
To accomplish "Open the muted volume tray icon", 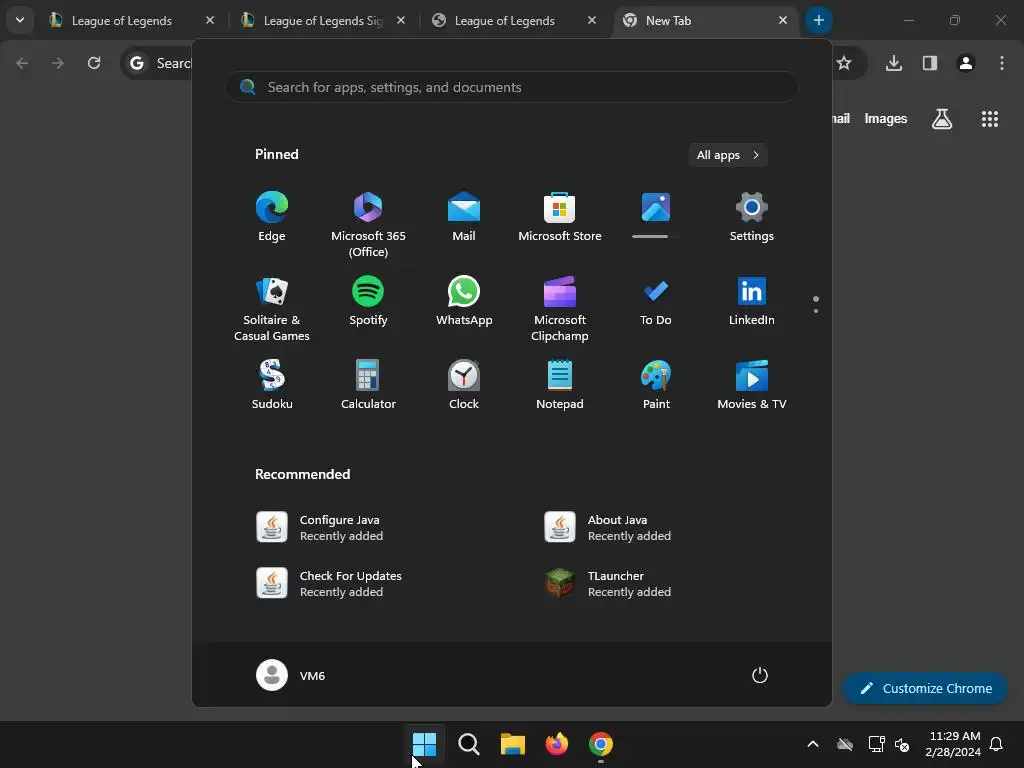I will click(x=903, y=744).
